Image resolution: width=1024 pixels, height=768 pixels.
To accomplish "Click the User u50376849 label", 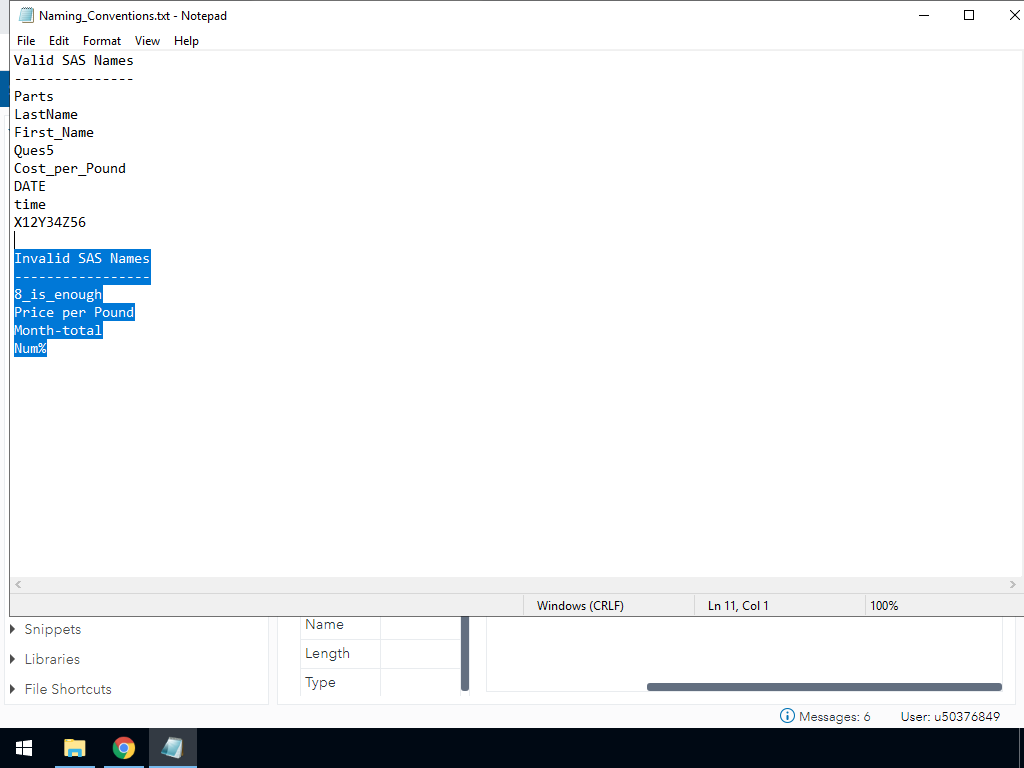I will [950, 717].
